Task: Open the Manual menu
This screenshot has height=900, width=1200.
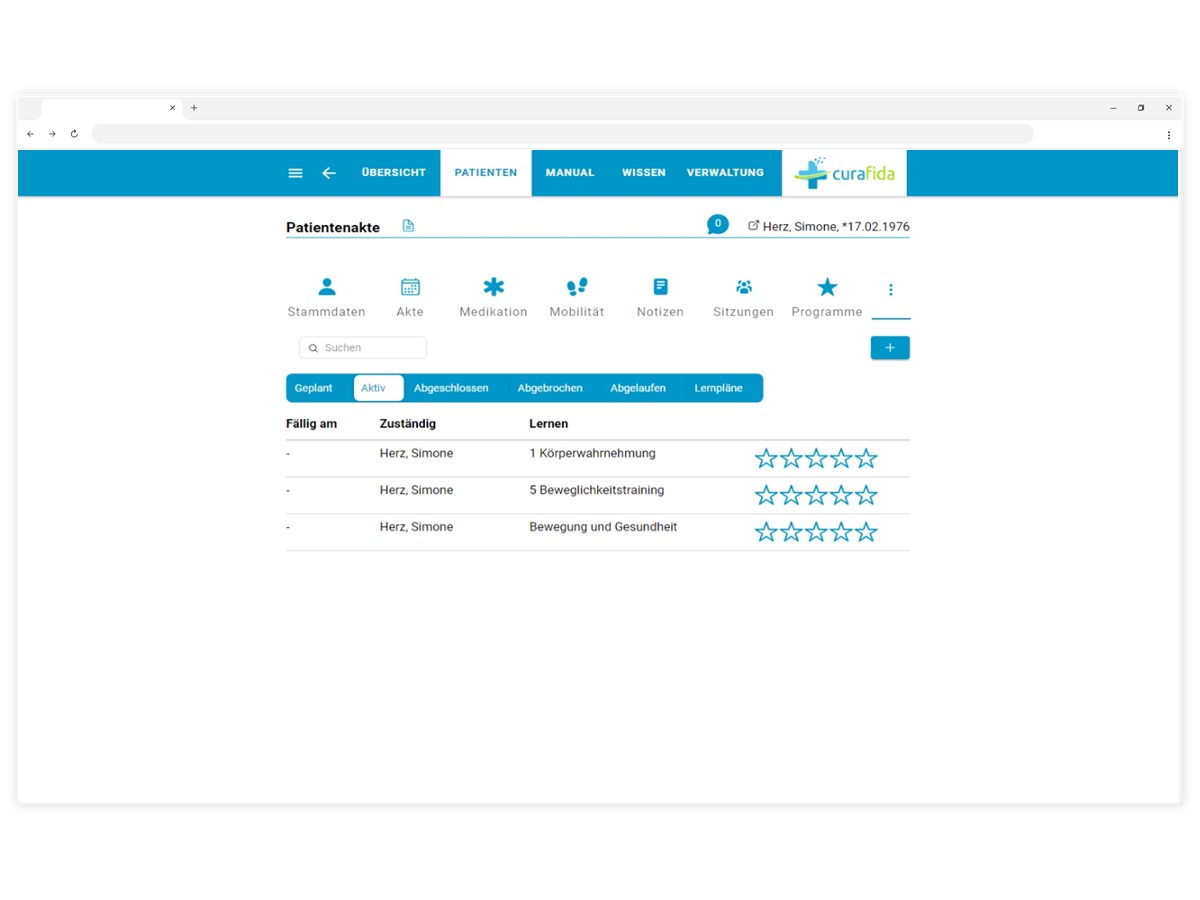Action: coord(570,173)
